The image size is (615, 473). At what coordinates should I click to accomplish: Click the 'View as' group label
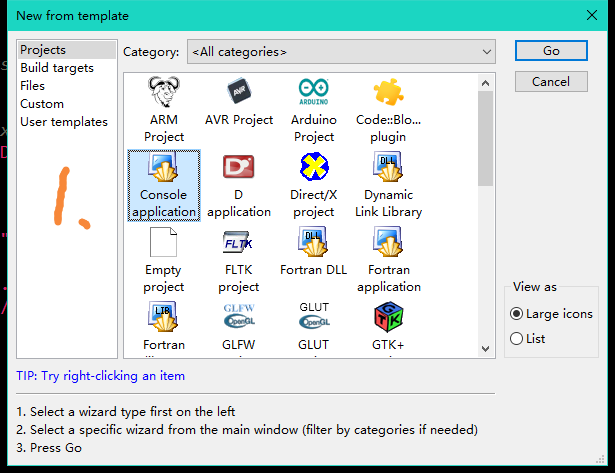(x=535, y=287)
